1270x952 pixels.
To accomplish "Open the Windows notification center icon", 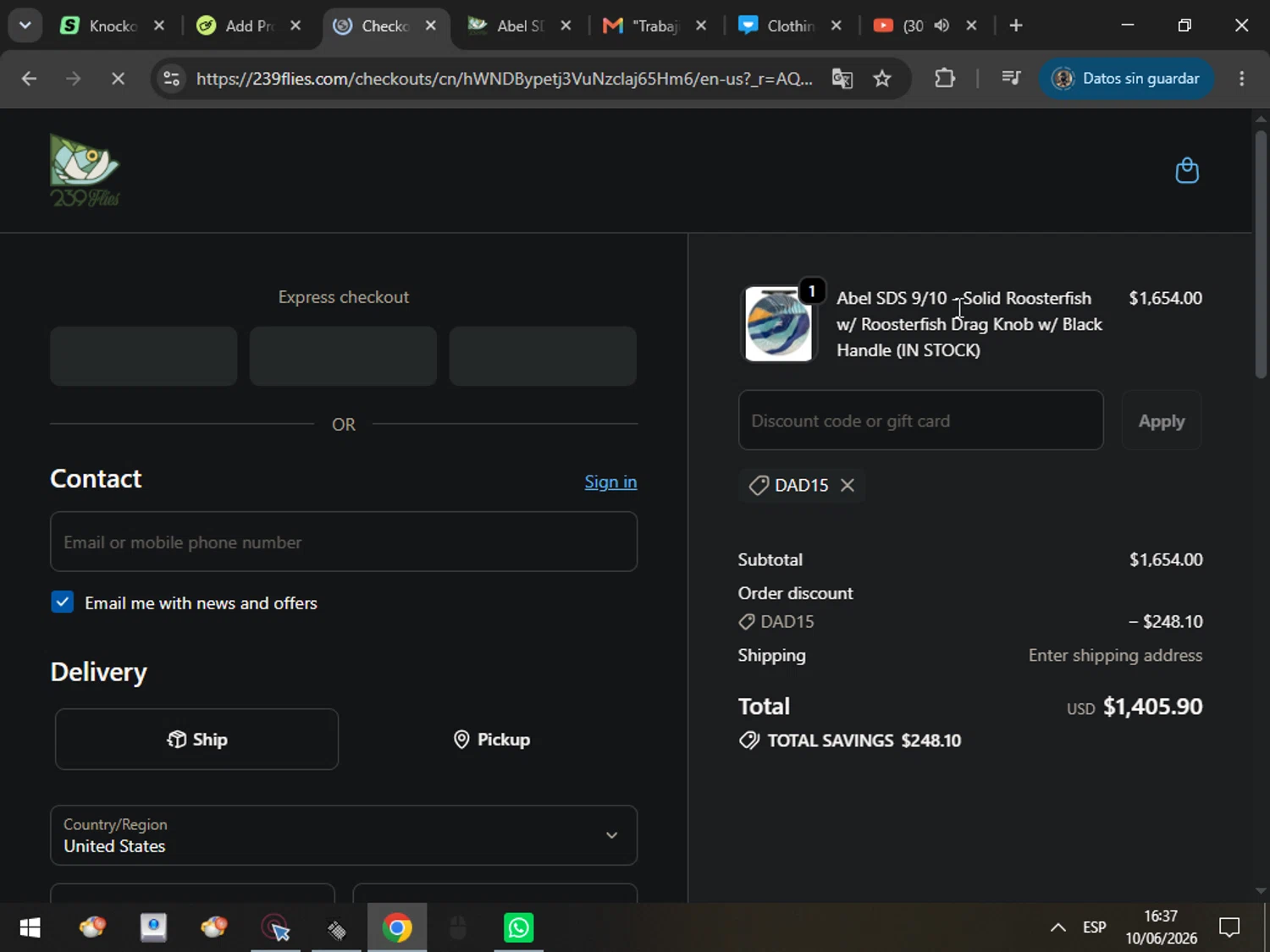I will coord(1229,927).
